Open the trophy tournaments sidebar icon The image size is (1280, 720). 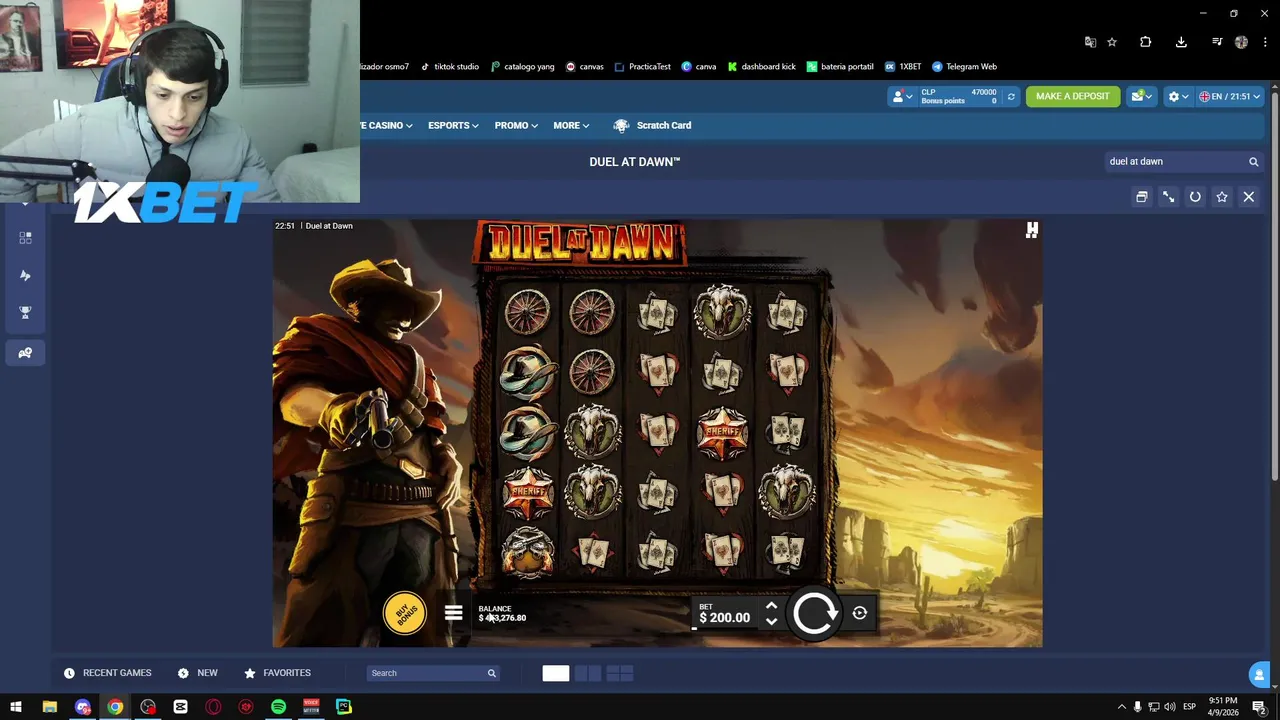pos(25,313)
